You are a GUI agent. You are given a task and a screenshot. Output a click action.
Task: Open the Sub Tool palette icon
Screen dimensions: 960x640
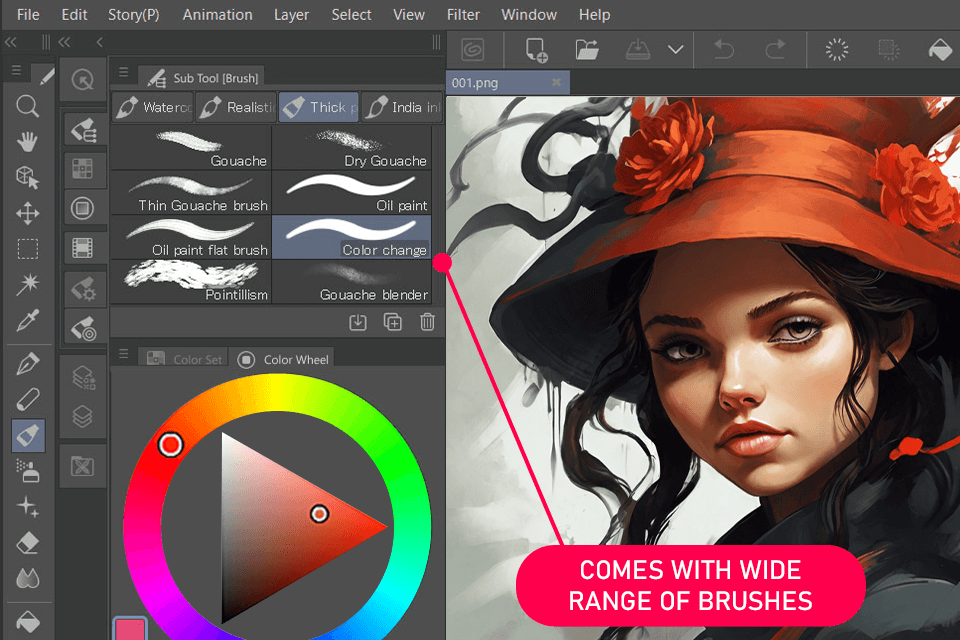tap(83, 130)
